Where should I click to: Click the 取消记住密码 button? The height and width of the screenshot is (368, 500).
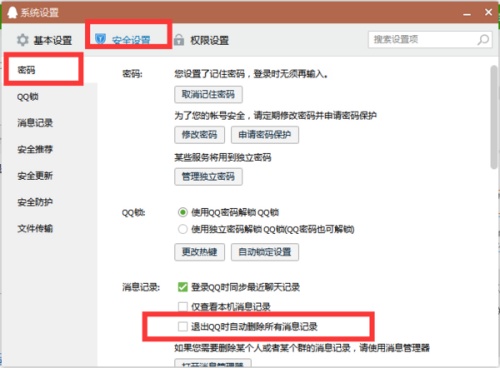point(208,95)
